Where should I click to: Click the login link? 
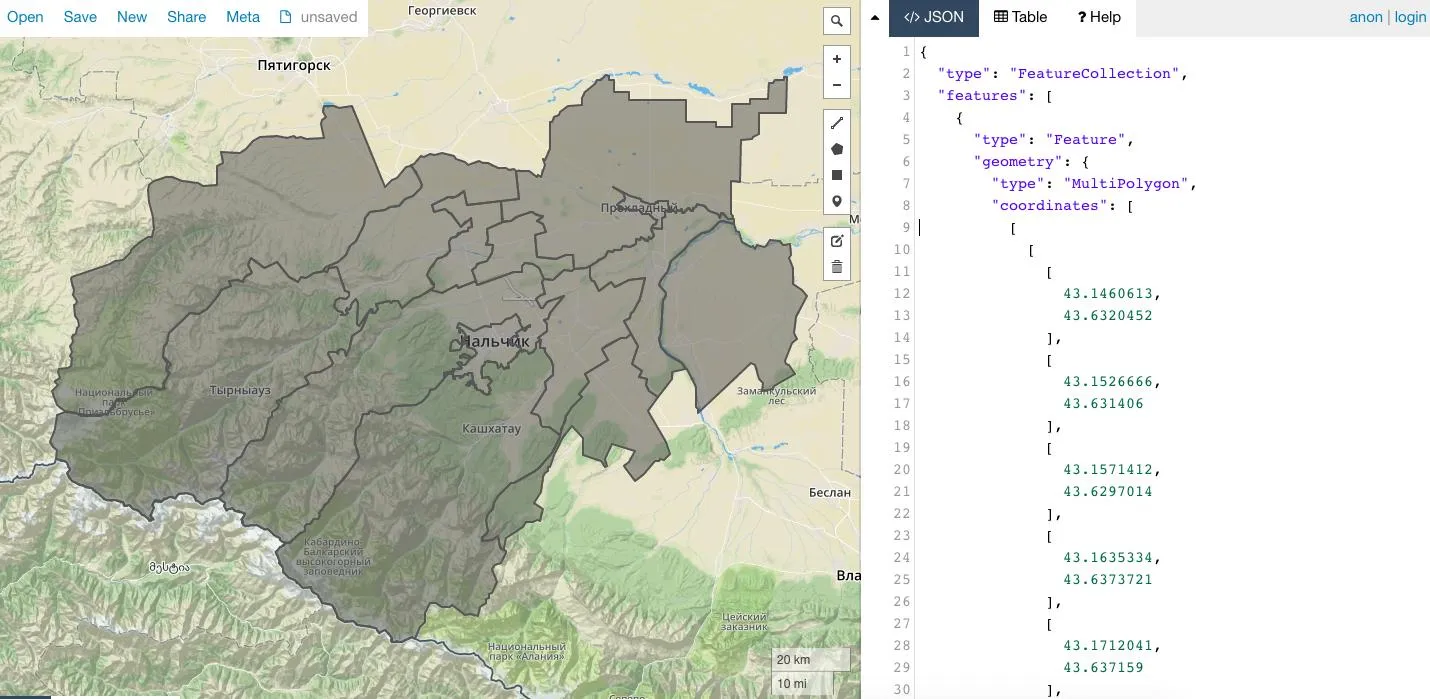tap(1410, 17)
